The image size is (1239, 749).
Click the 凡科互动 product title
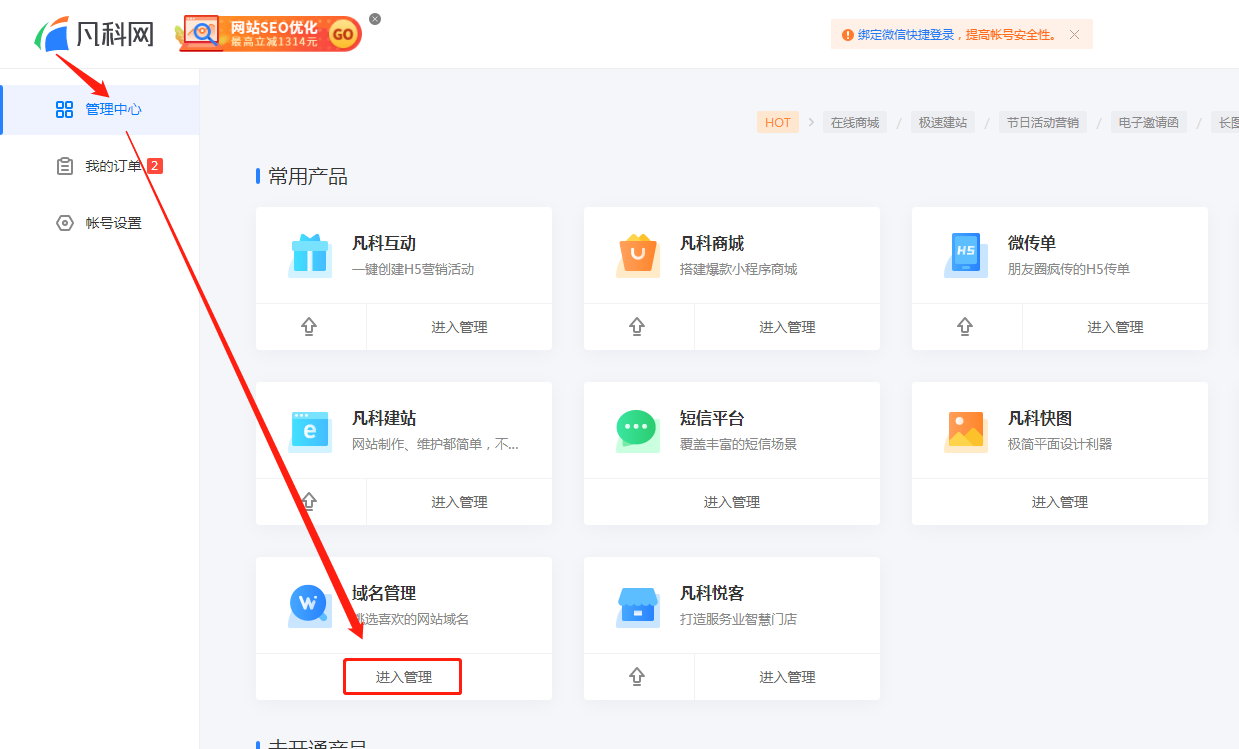(384, 244)
